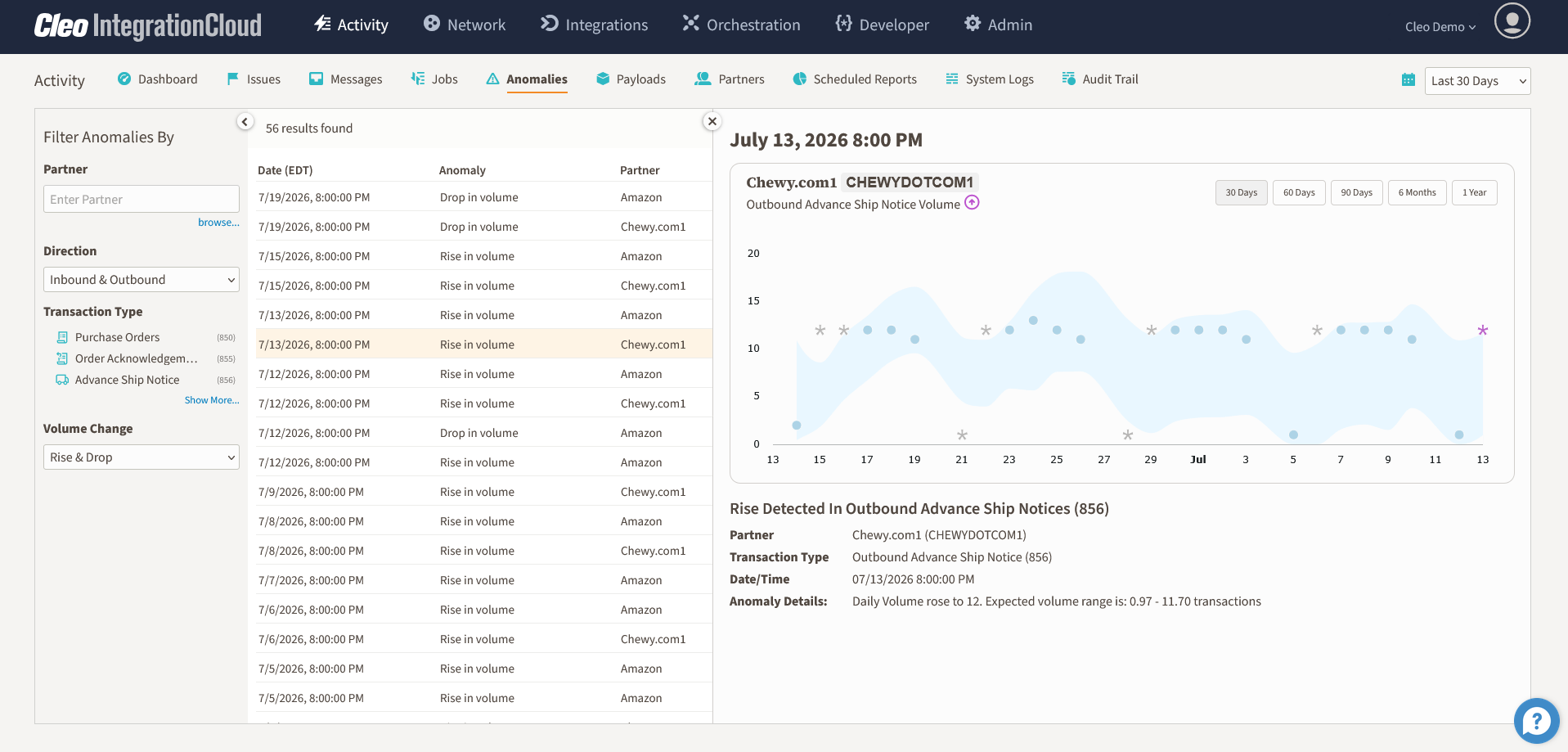Click the browse... partner link
The image size is (1568, 752).
pyautogui.click(x=218, y=223)
